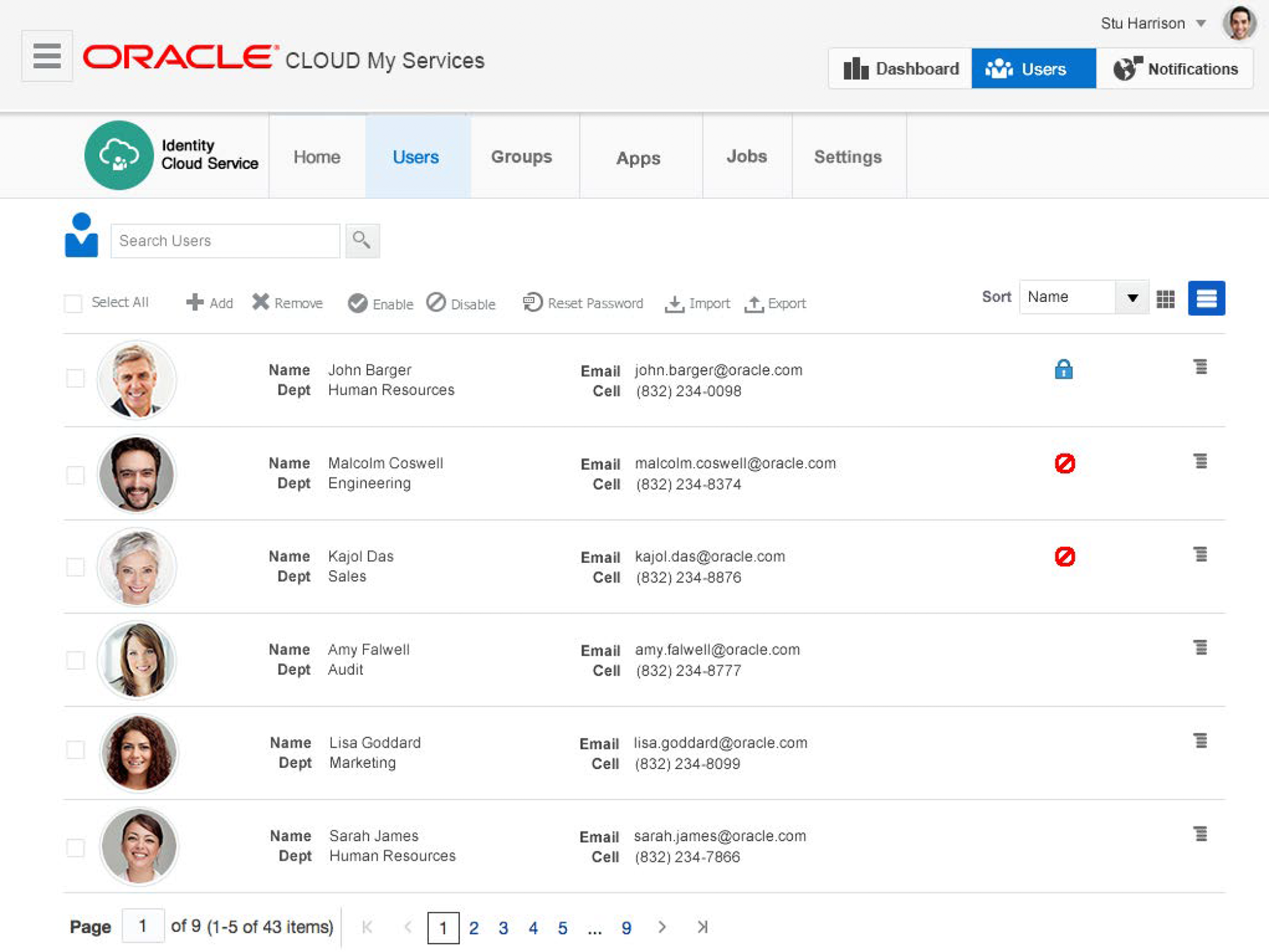The width and height of the screenshot is (1269, 952).
Task: Switch to grid view layout
Action: click(1166, 299)
